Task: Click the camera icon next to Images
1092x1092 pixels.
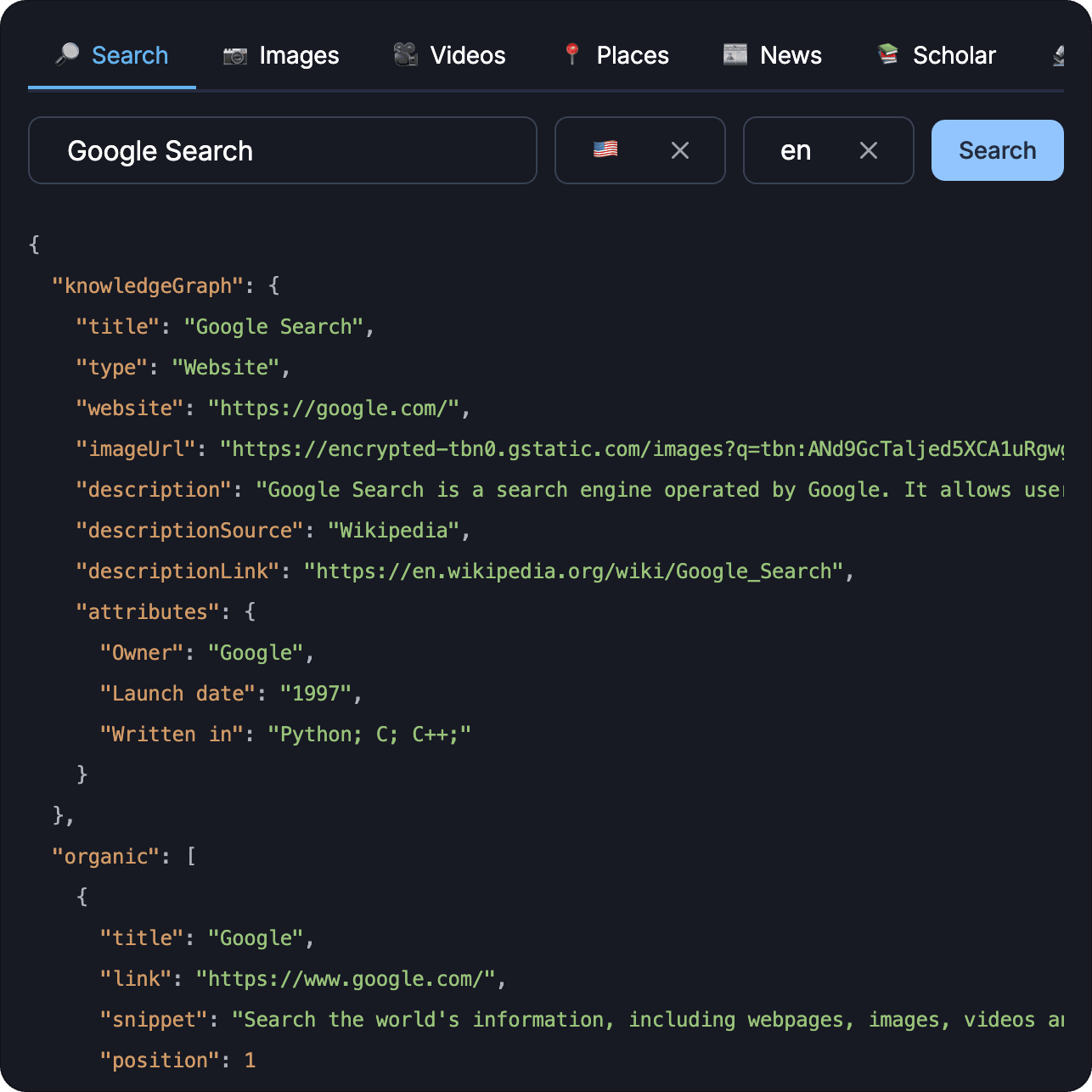Action: click(234, 55)
